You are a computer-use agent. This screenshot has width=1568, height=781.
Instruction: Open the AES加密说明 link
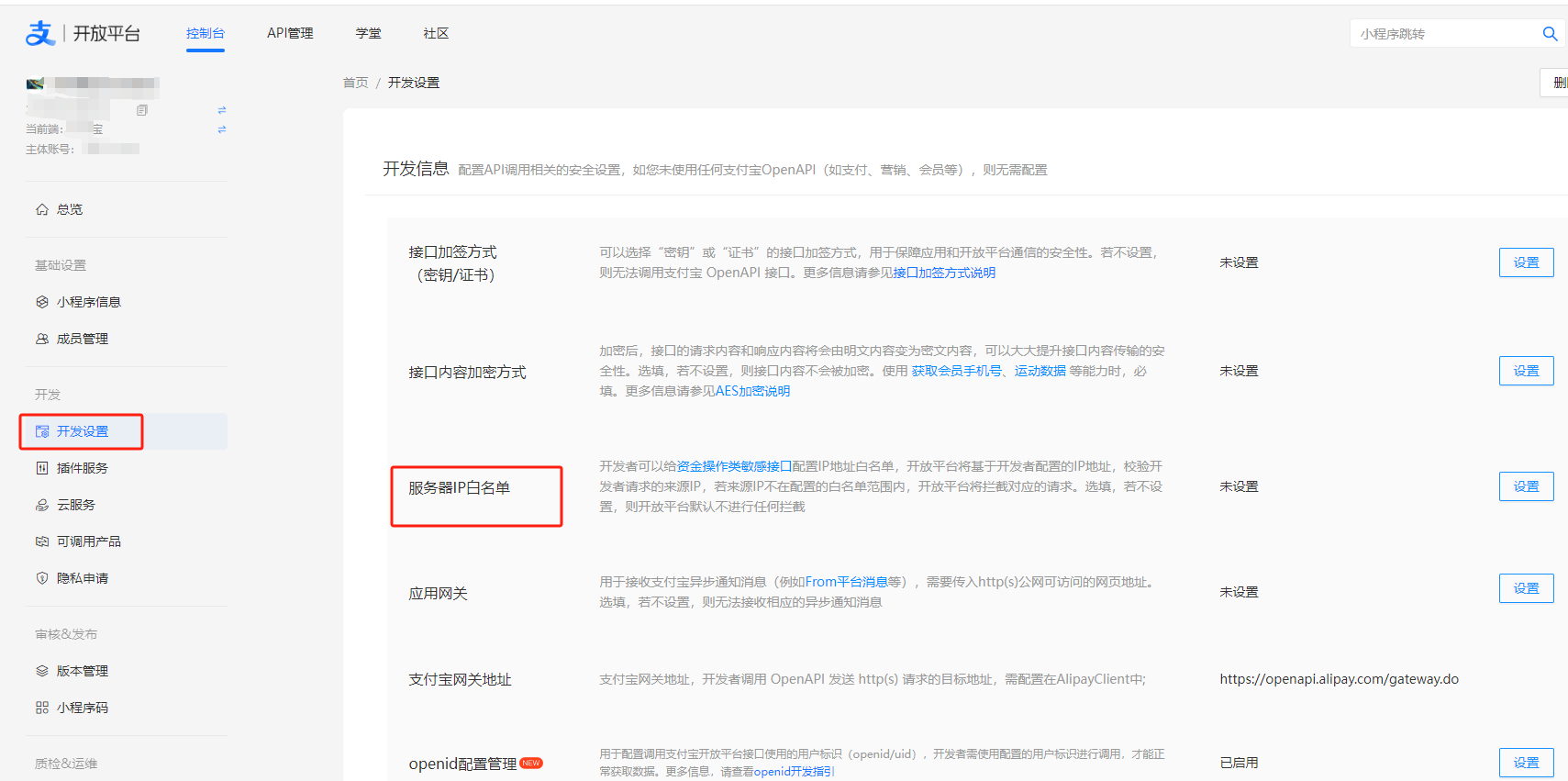[x=752, y=391]
